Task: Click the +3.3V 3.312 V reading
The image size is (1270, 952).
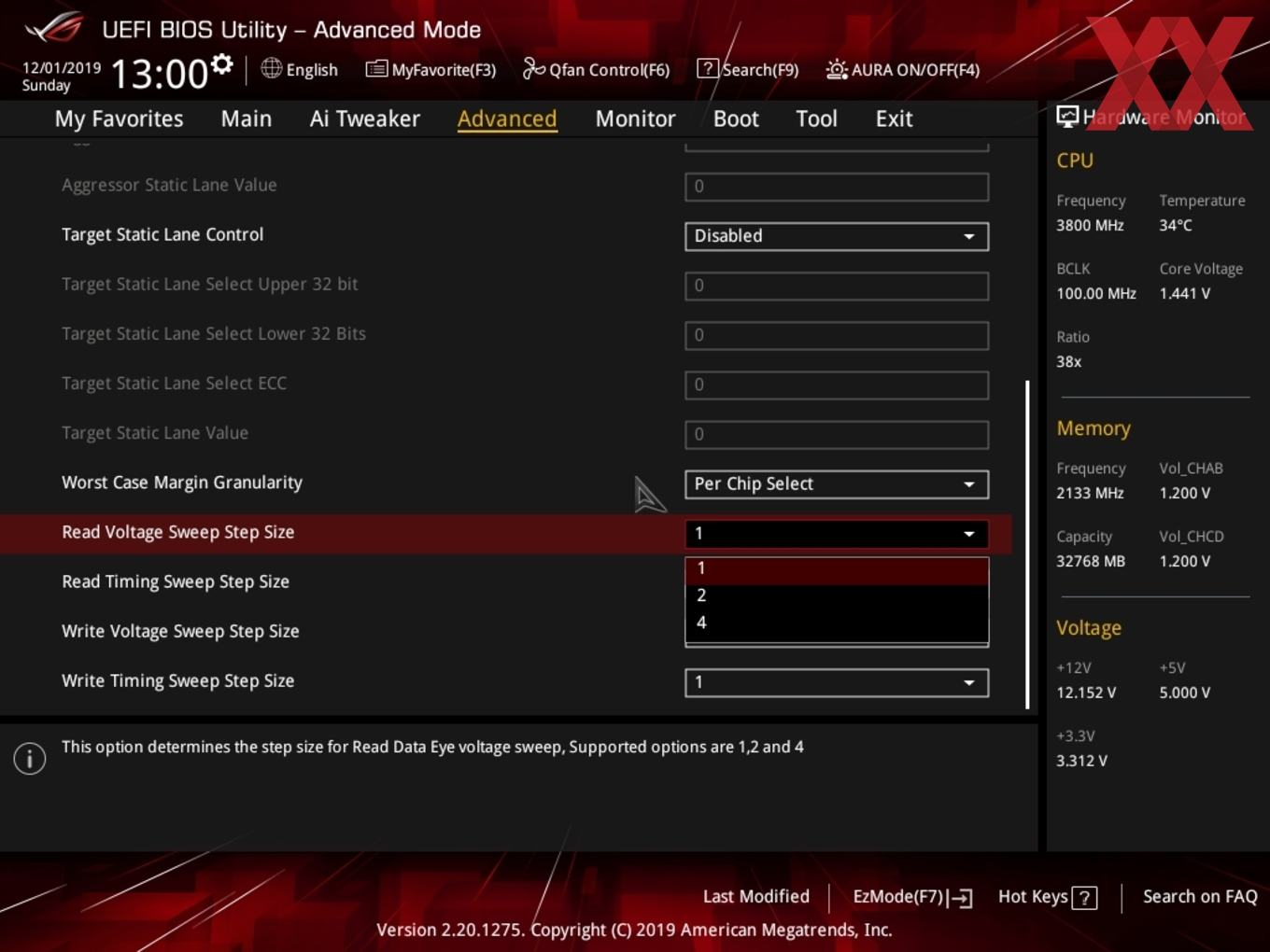Action: click(1082, 761)
